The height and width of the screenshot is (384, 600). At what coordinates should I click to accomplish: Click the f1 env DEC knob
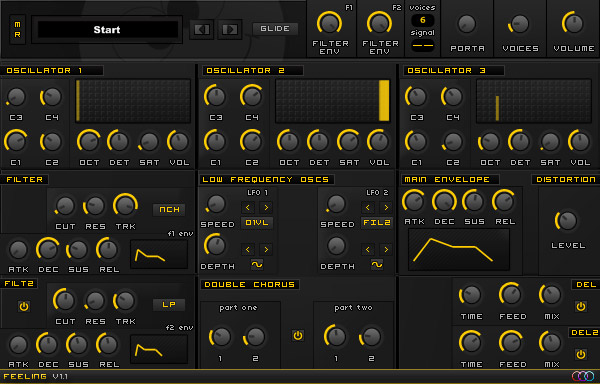click(48, 250)
